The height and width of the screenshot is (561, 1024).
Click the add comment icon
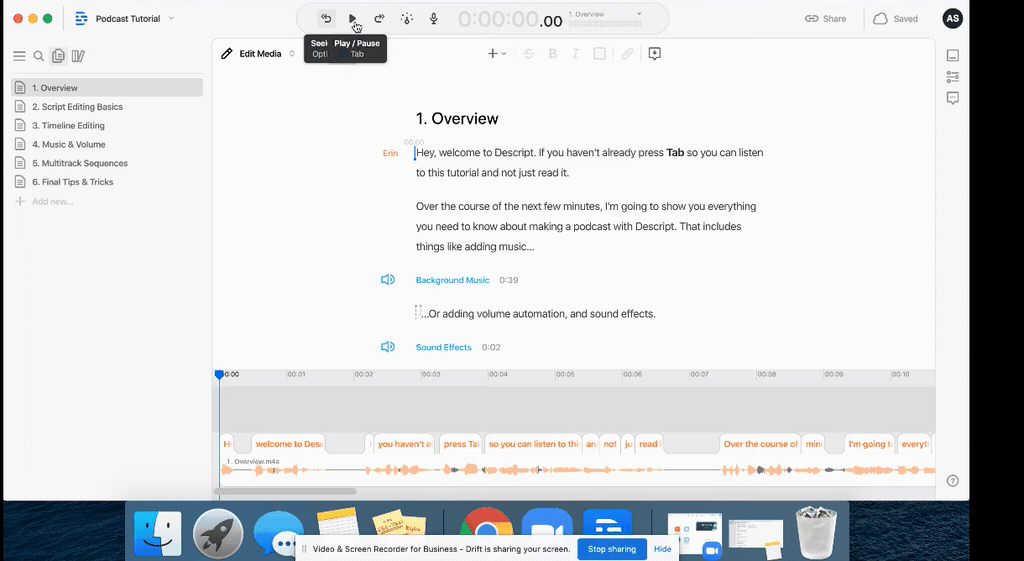tap(654, 54)
